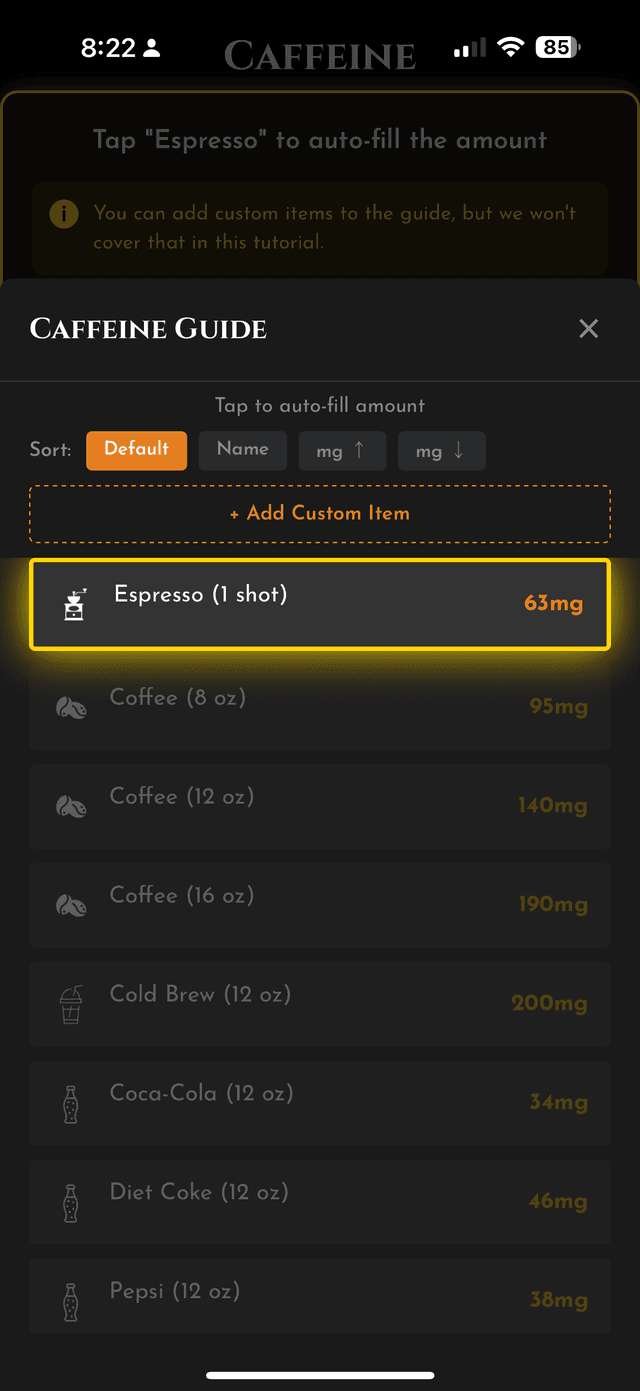Image resolution: width=640 pixels, height=1391 pixels.
Task: Select the Default sort option
Action: point(136,450)
